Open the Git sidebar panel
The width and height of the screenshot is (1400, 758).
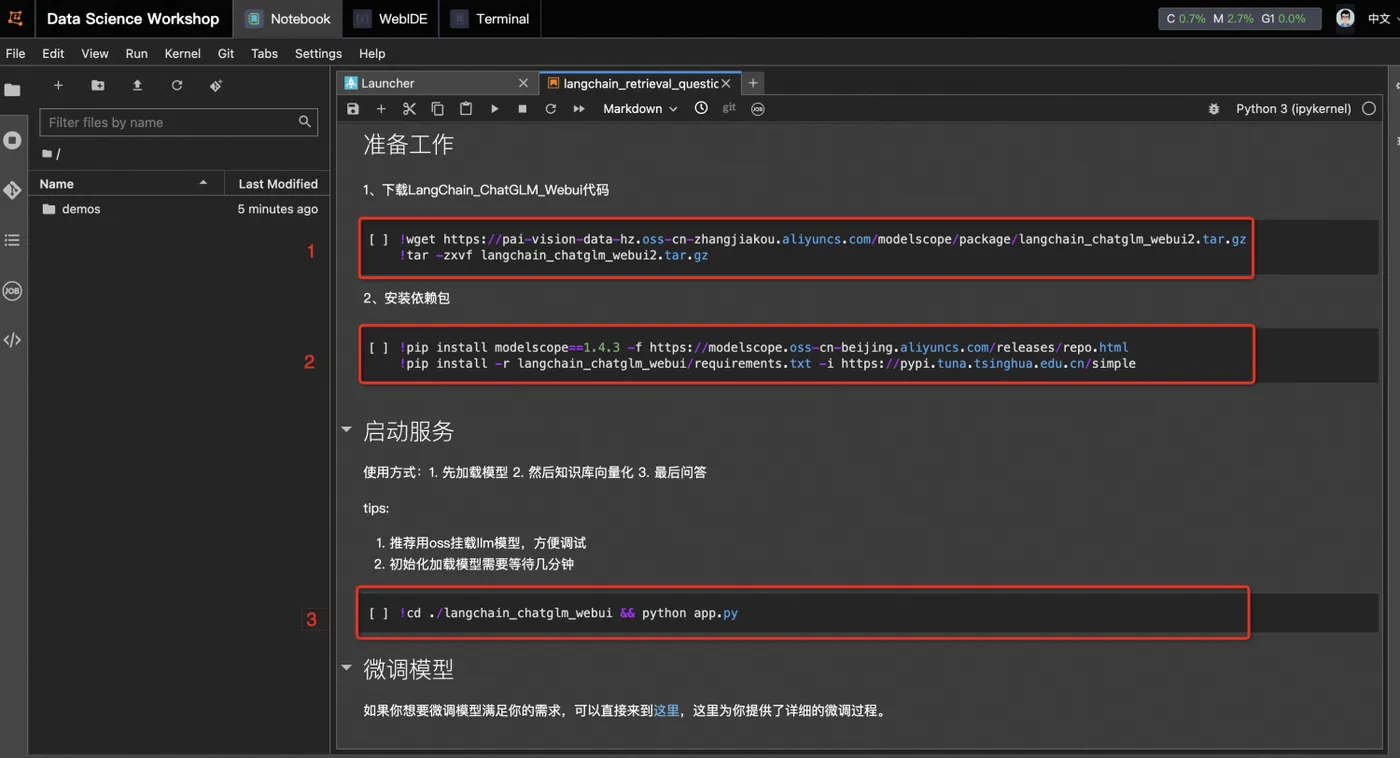12,190
